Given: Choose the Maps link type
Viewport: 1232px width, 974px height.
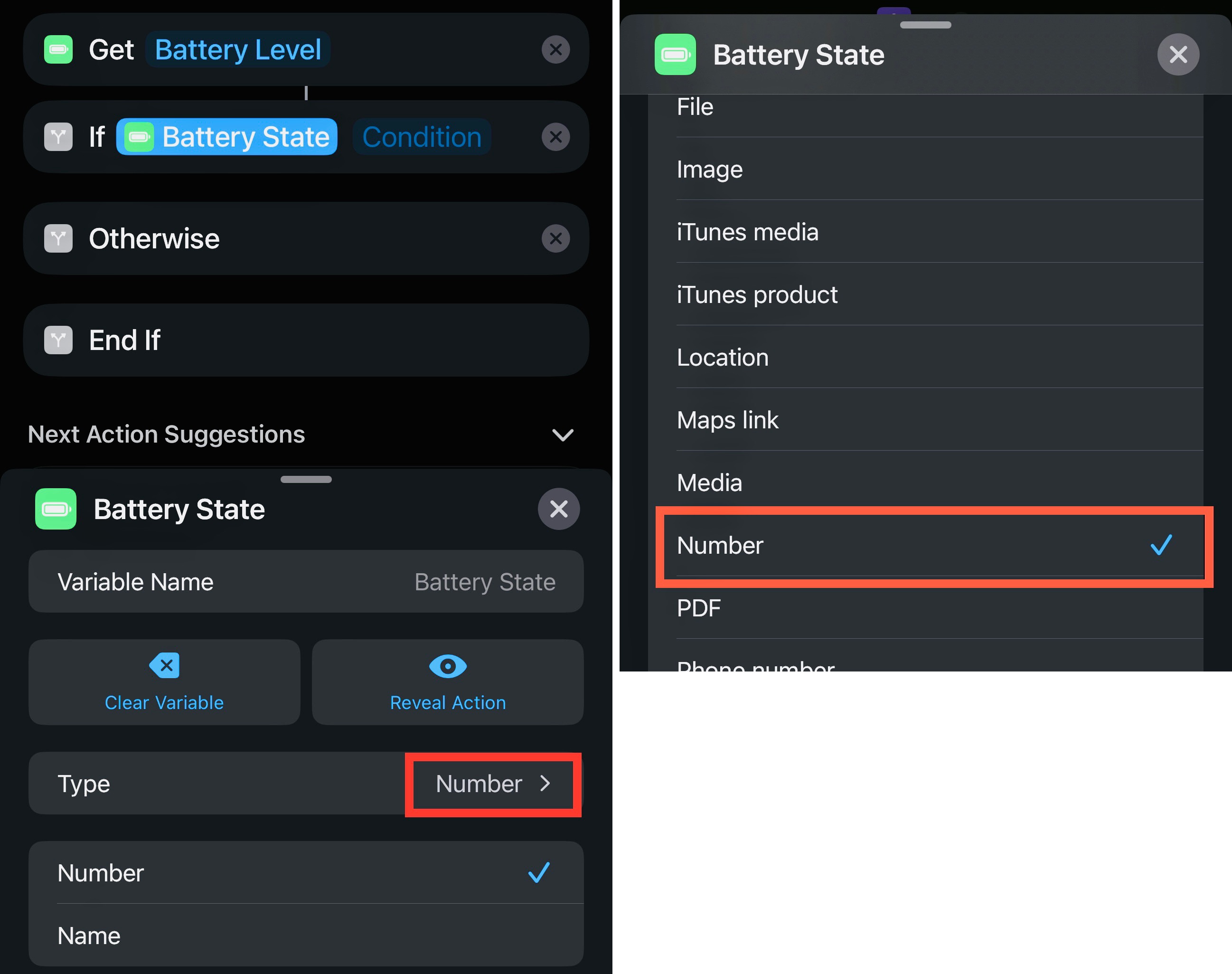Looking at the screenshot, I should [x=935, y=420].
